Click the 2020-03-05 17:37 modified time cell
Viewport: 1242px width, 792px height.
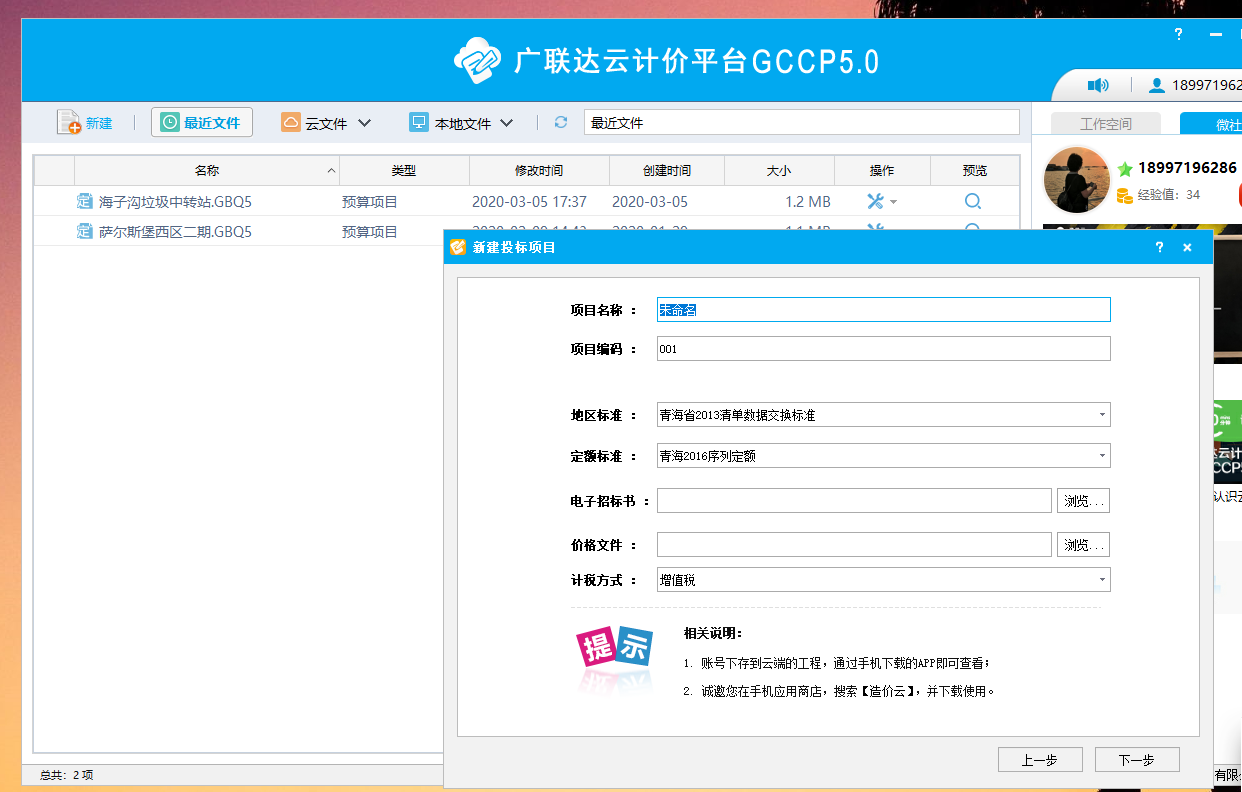[529, 201]
